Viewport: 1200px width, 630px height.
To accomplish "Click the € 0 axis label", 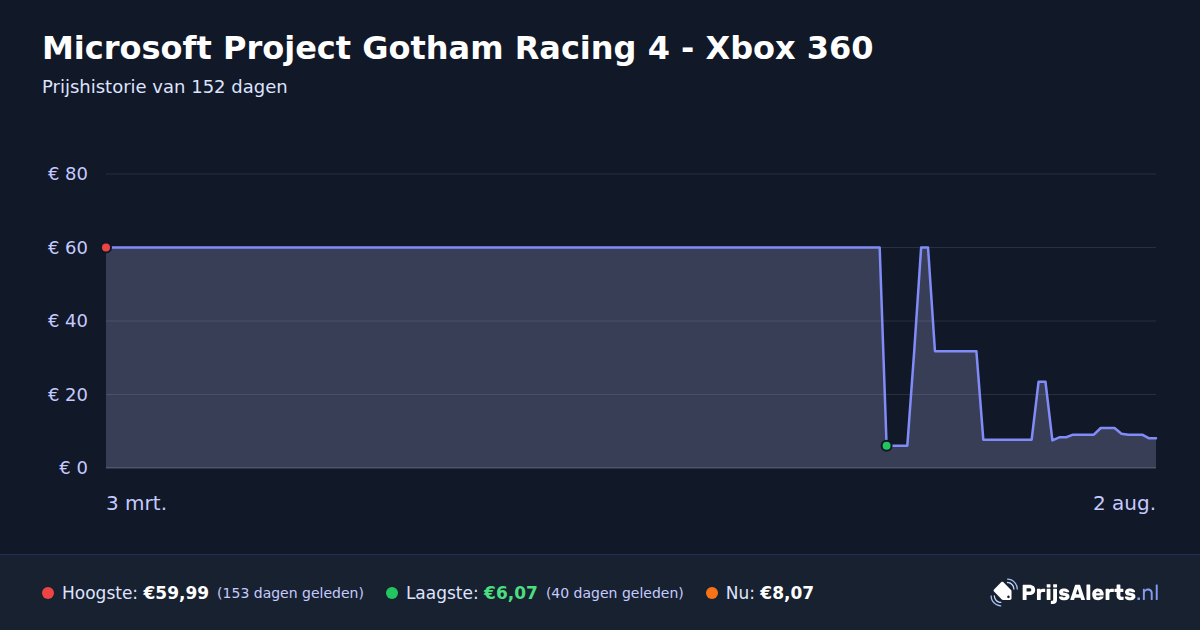I will (x=74, y=467).
